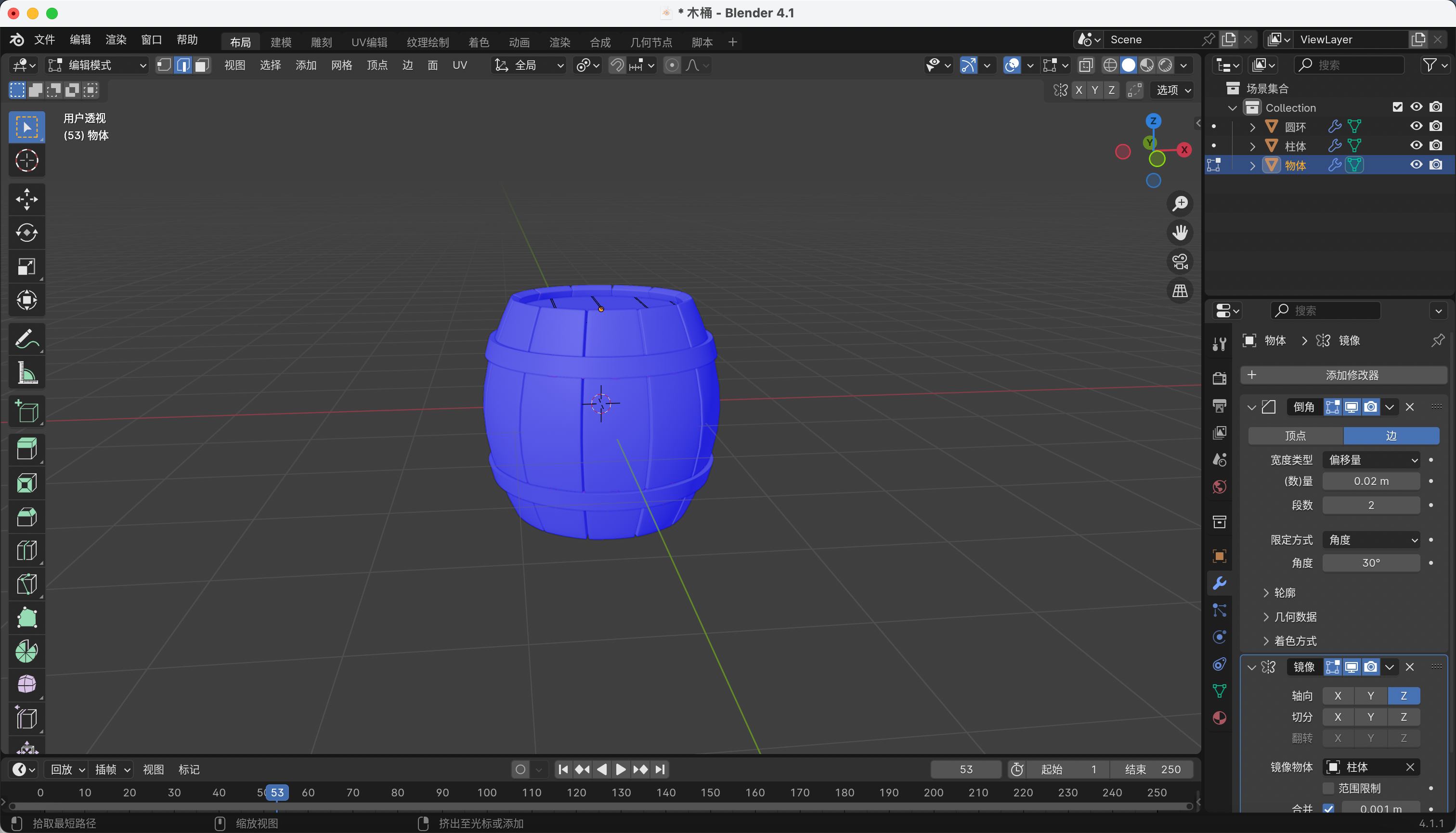Choose the Loop Cut tool

click(x=26, y=550)
